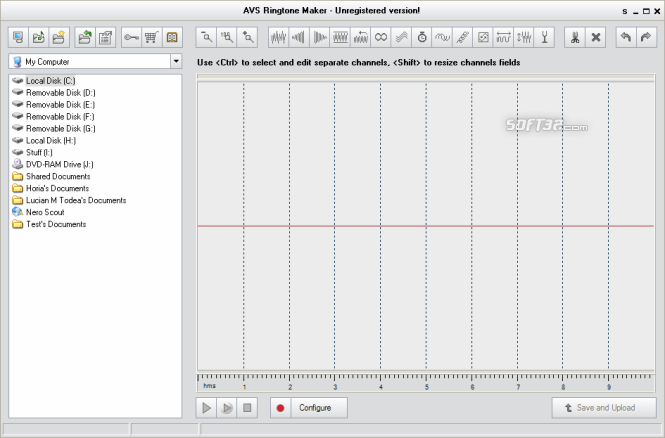665x438 pixels.
Task: Click the sine wave effect icon
Action: point(442,37)
